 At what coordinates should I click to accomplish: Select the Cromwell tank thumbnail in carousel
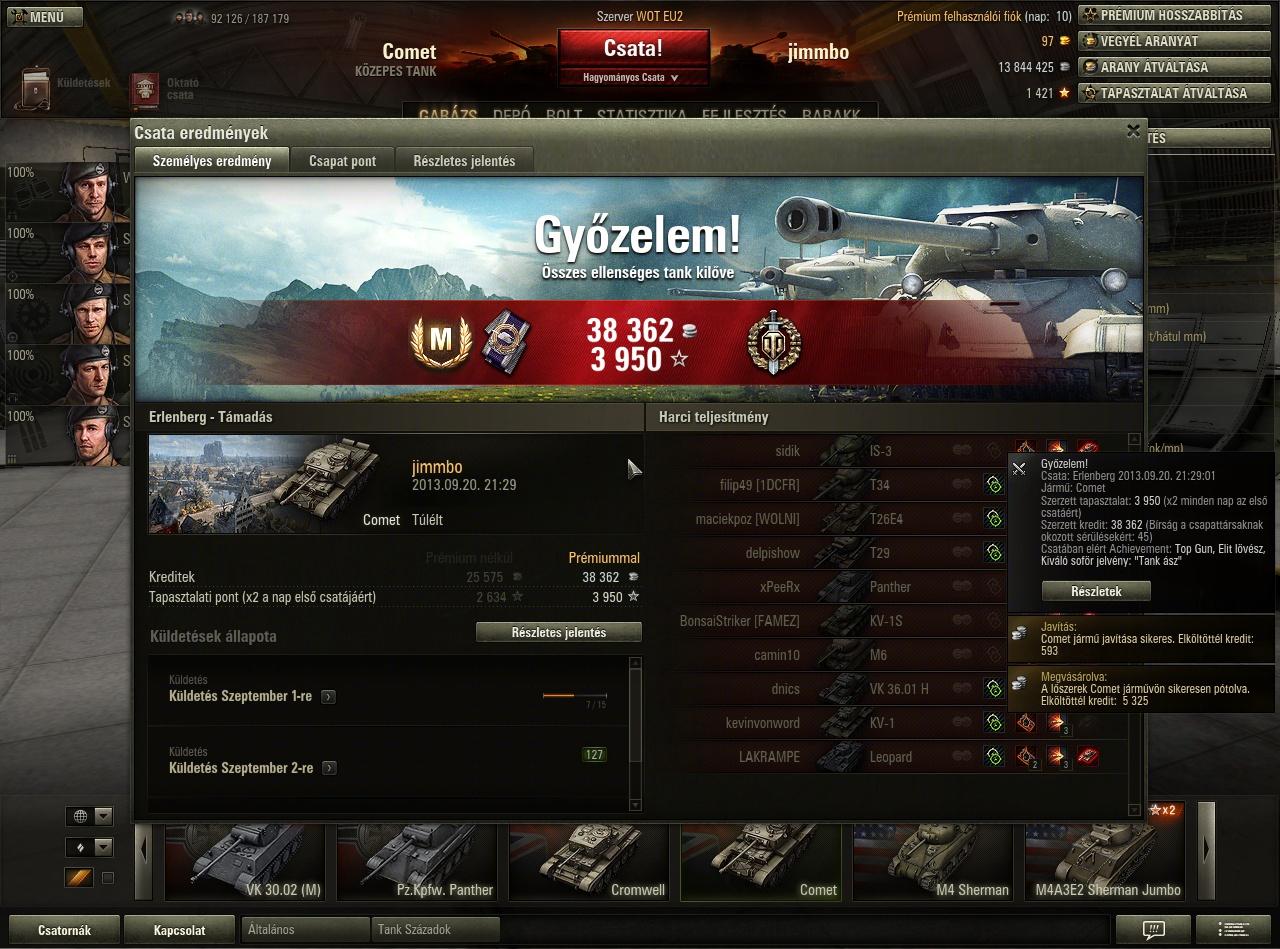pyautogui.click(x=589, y=861)
